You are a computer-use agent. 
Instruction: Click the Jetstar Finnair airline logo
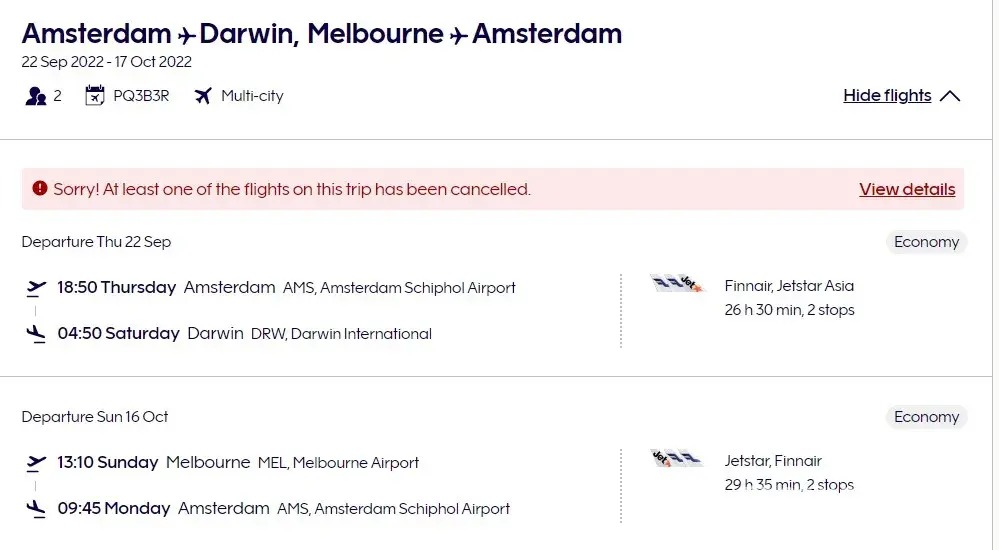(x=676, y=459)
